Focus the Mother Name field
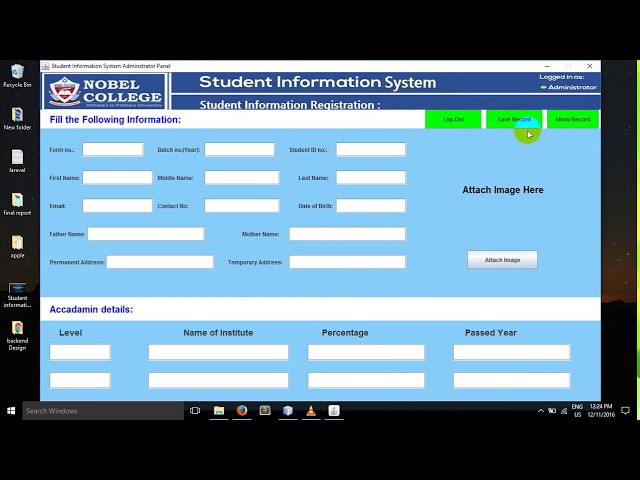This screenshot has width=640, height=480. [x=348, y=234]
